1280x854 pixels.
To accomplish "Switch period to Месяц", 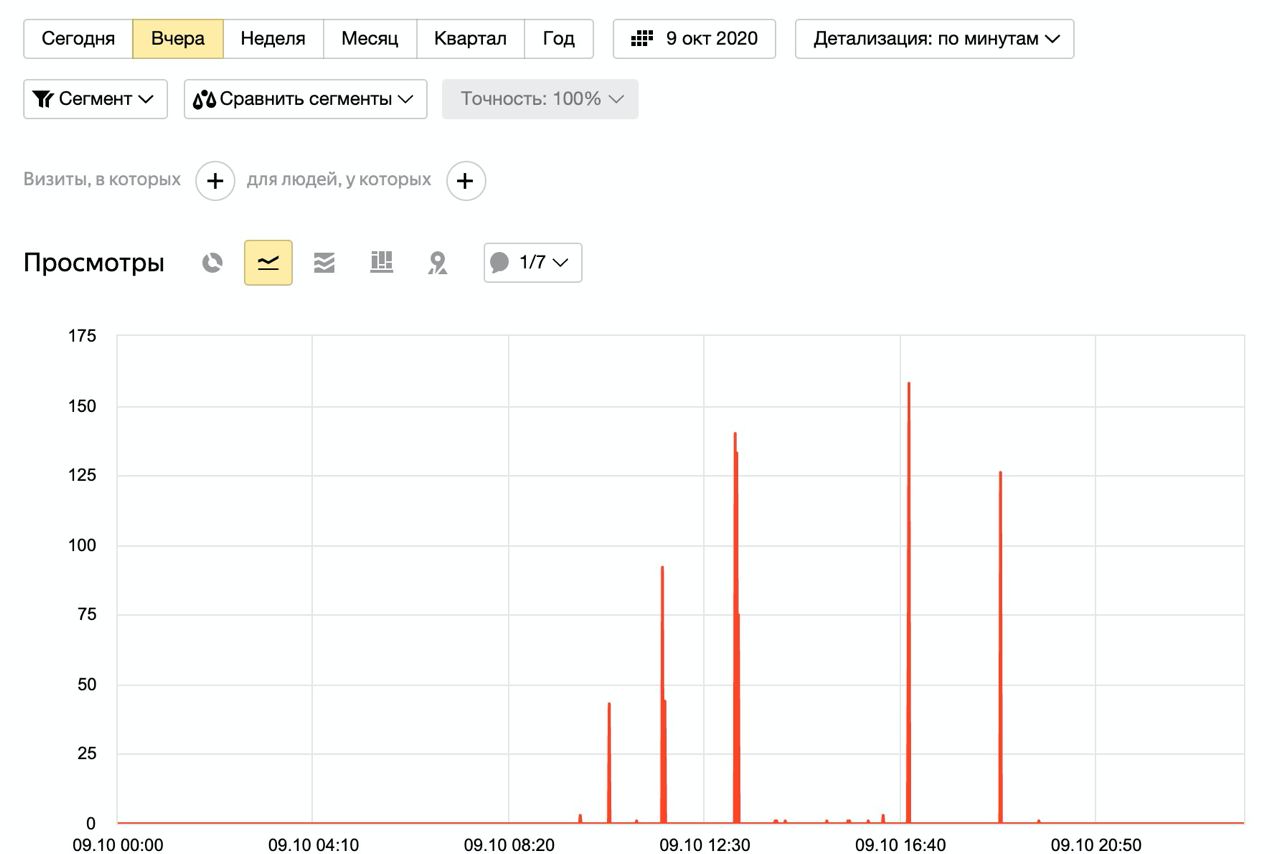I will tap(370, 39).
